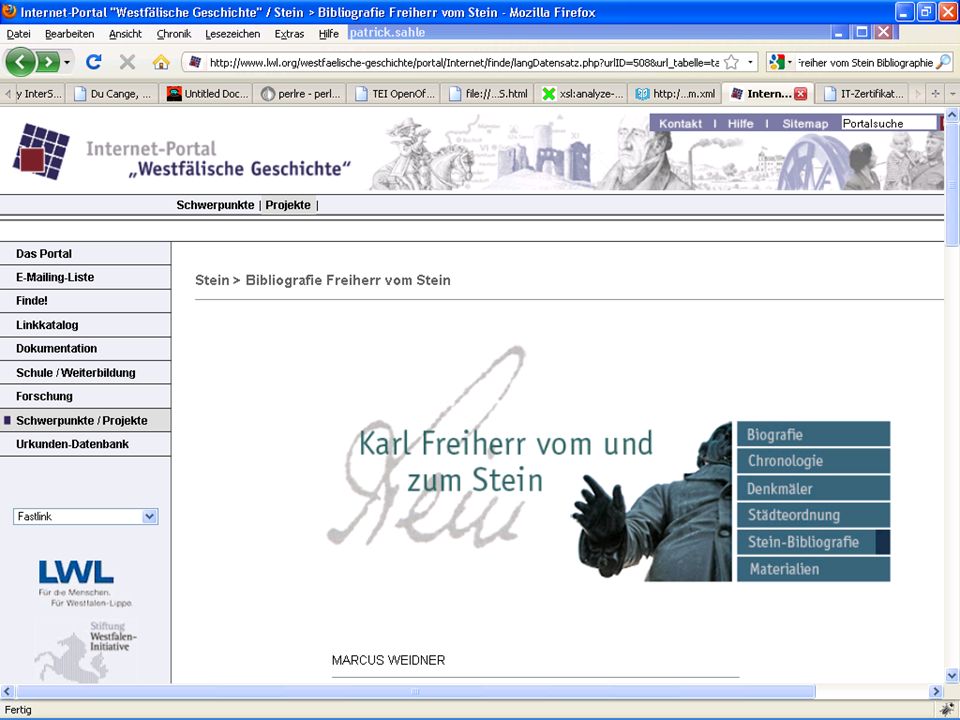The image size is (960, 720).
Task: Open the Sitemap link
Action: 805,124
